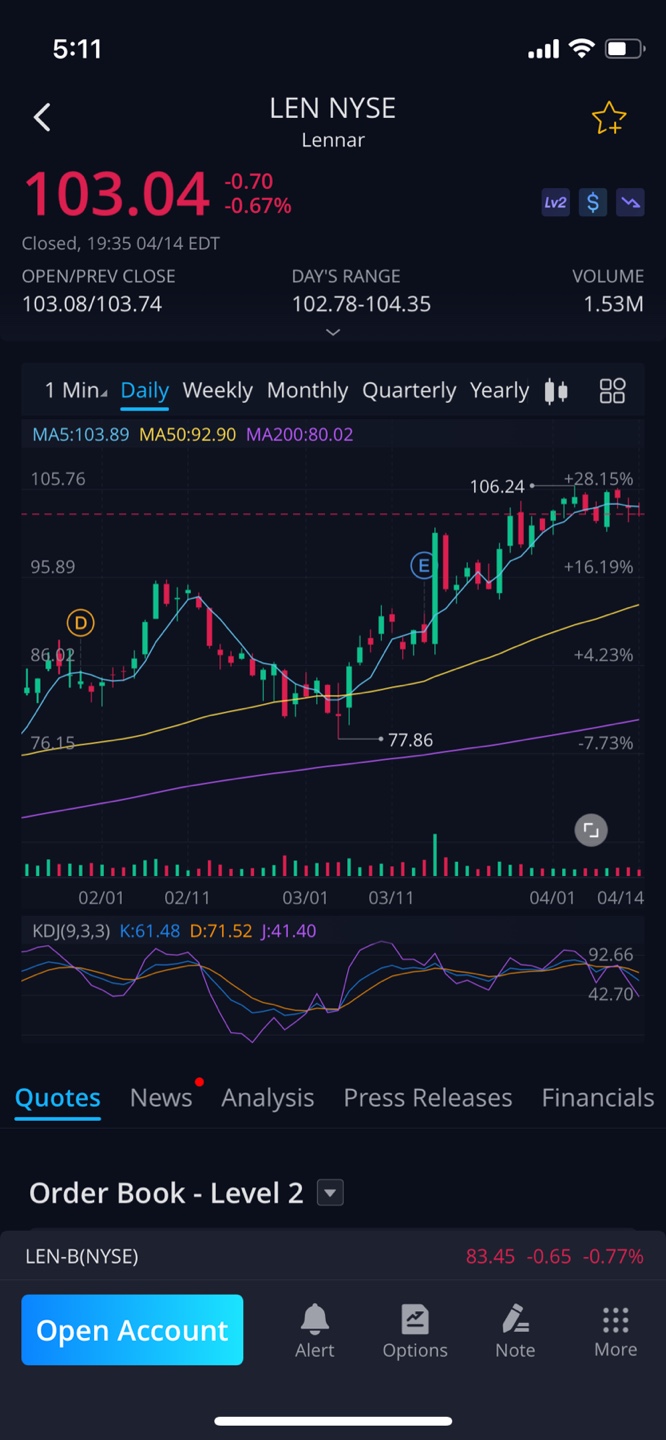Screen dimensions: 666x1440
Task: Switch to the News tab
Action: pos(161,1098)
